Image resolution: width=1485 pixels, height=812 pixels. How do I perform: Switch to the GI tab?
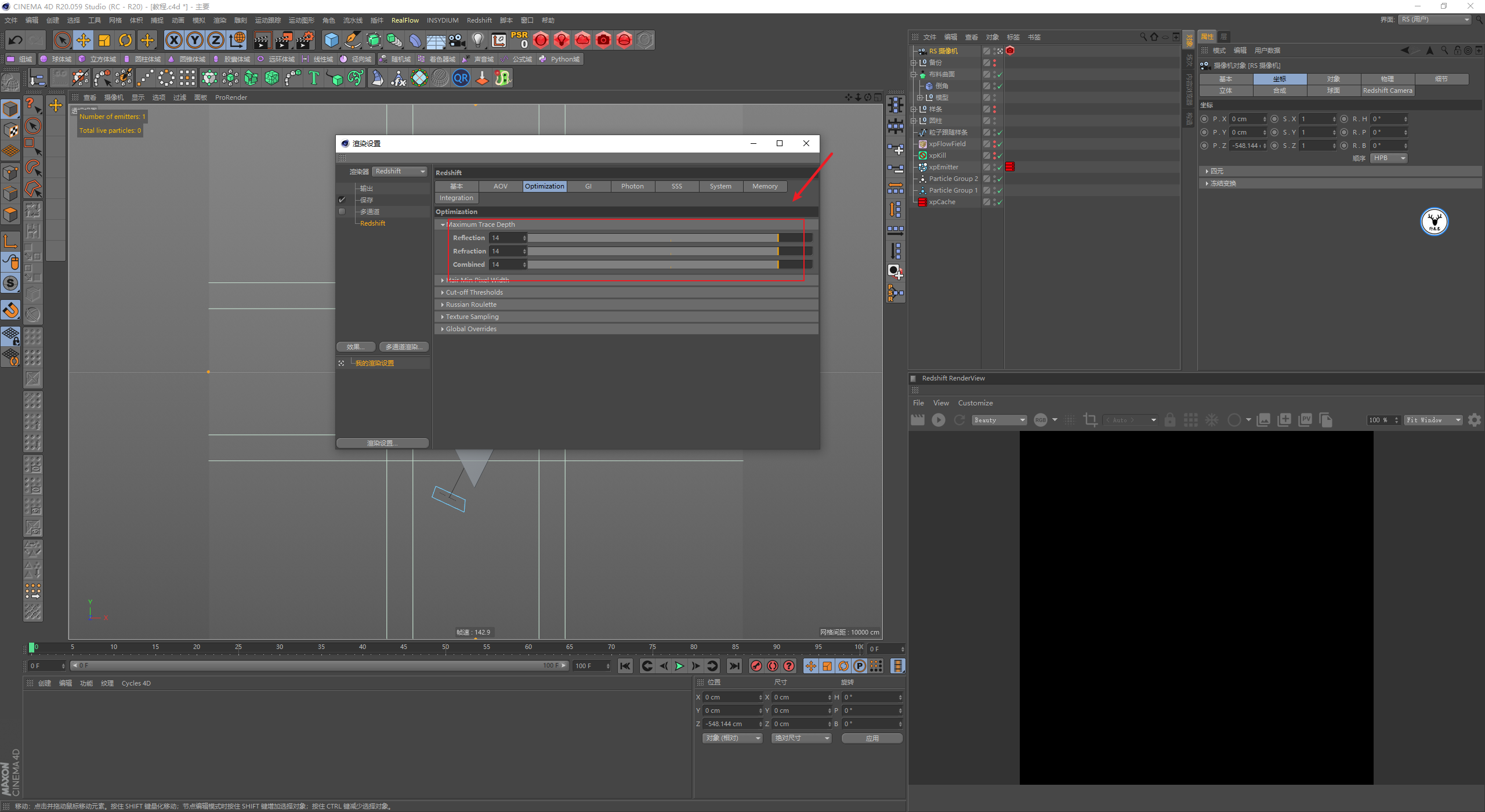click(588, 186)
